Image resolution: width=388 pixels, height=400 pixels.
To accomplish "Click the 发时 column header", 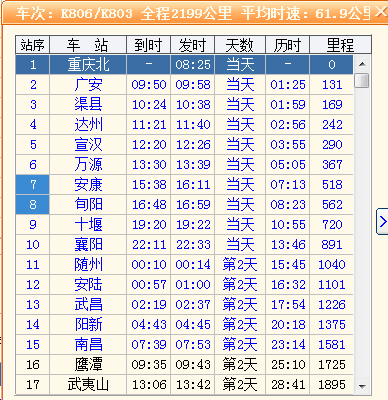I will click(x=193, y=45).
